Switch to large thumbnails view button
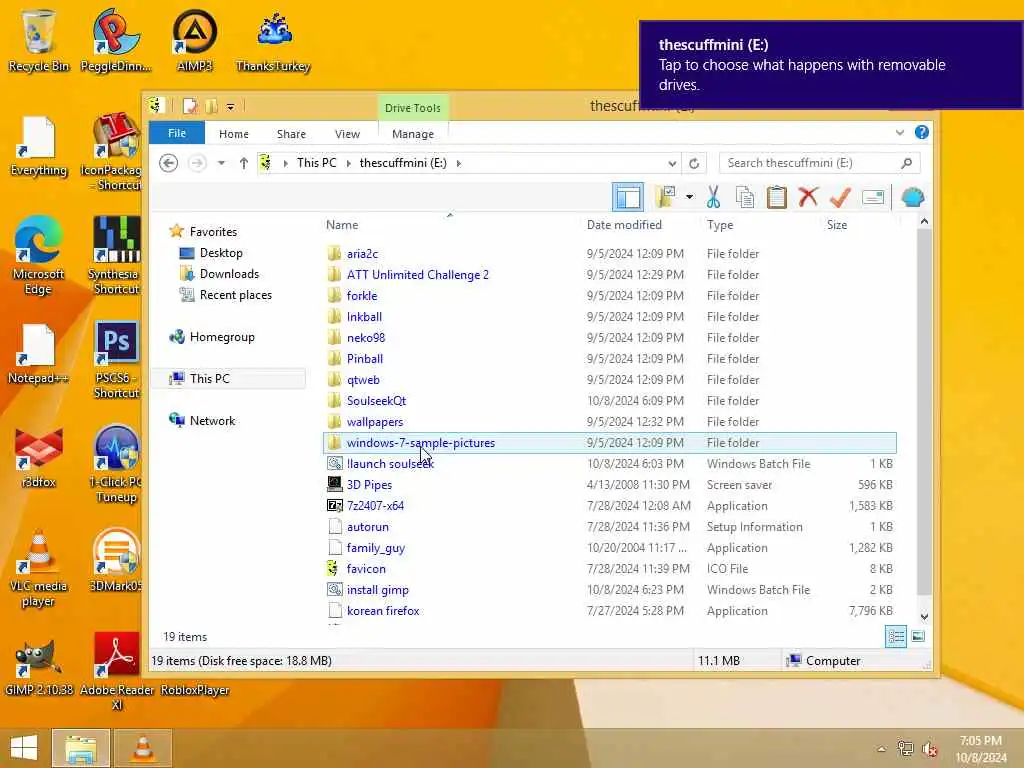Image resolution: width=1024 pixels, height=768 pixels. 918,636
